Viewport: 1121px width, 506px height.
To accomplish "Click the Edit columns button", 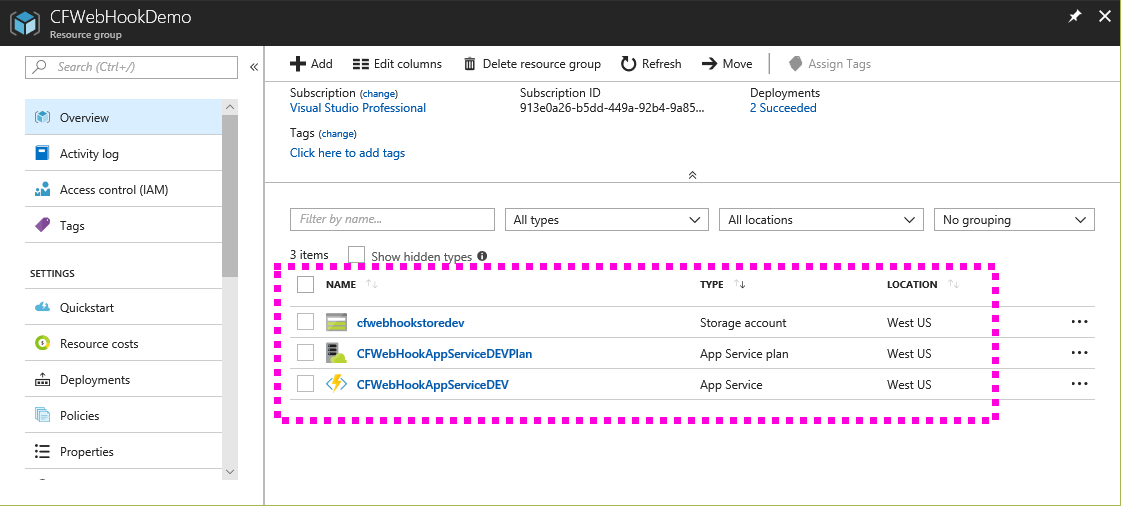I will (397, 64).
